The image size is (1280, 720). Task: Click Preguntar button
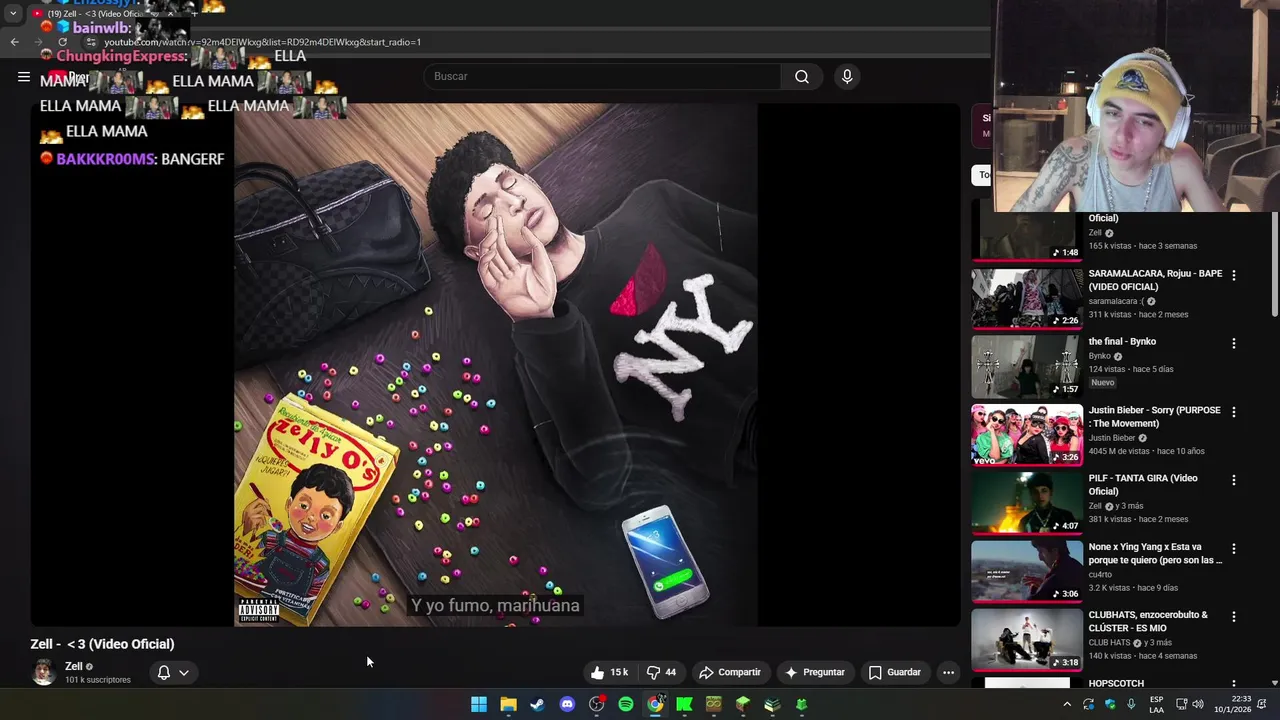pyautogui.click(x=815, y=672)
